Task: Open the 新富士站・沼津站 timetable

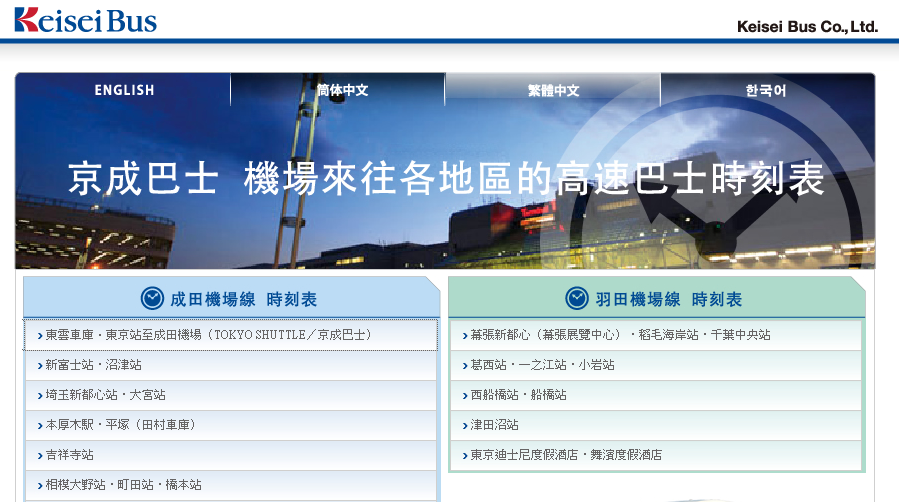Action: (x=230, y=365)
